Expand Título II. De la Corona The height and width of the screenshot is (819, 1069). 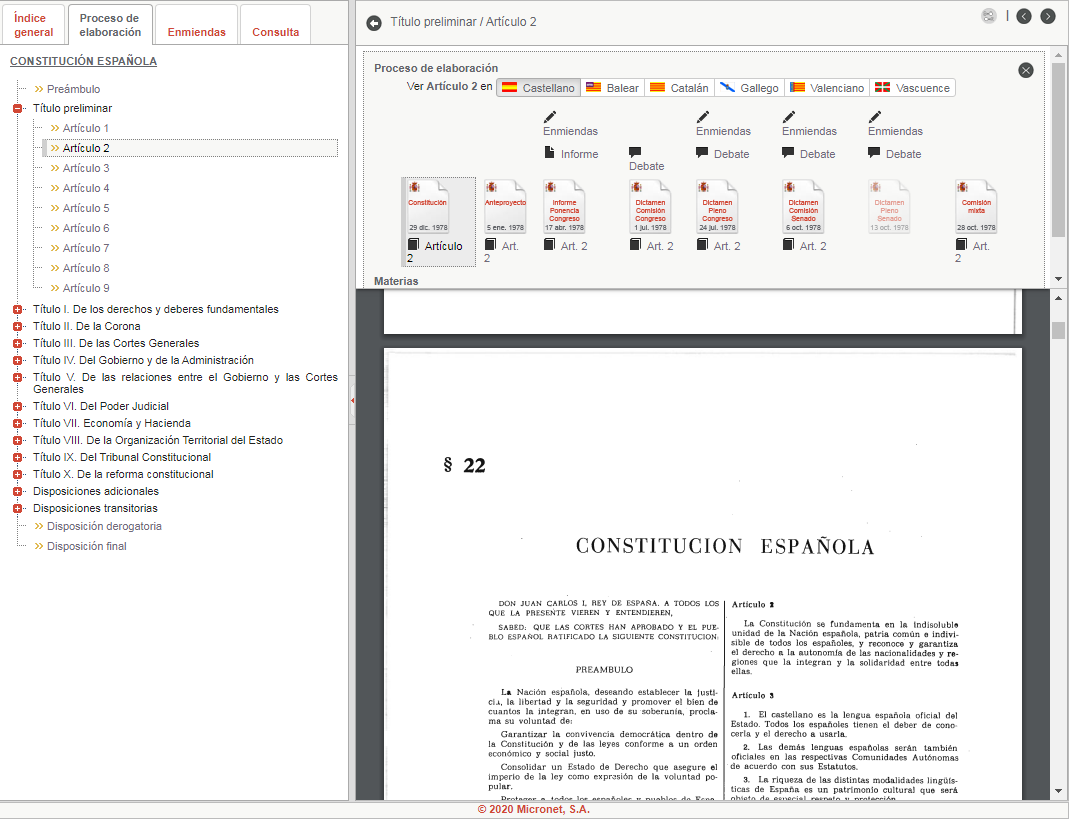pos(18,327)
